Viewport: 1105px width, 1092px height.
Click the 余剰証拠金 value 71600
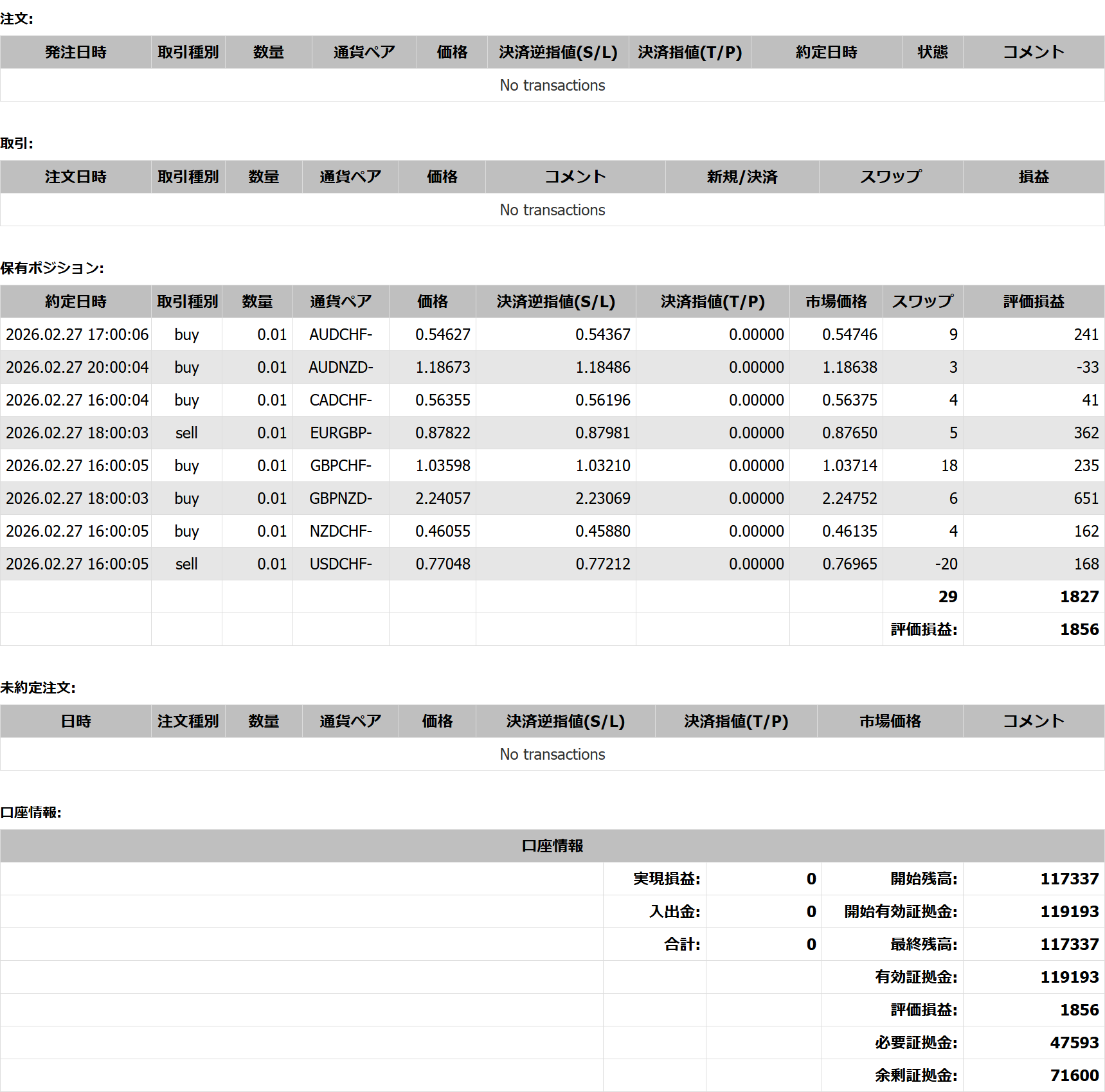(x=1074, y=1075)
